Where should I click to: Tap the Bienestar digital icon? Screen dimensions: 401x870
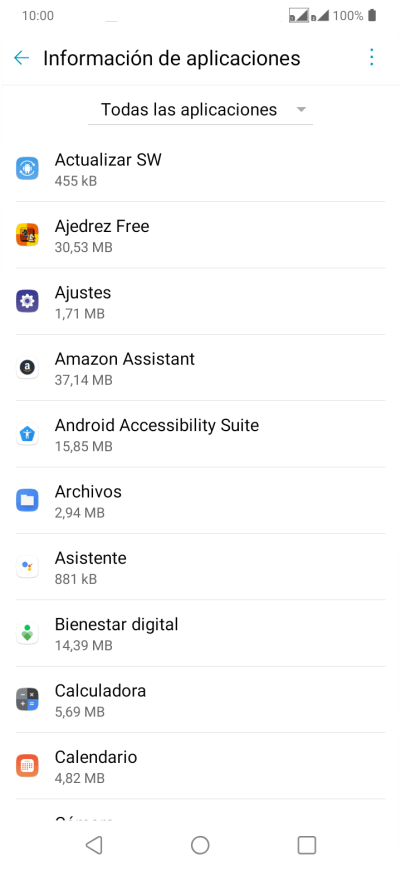click(x=27, y=633)
